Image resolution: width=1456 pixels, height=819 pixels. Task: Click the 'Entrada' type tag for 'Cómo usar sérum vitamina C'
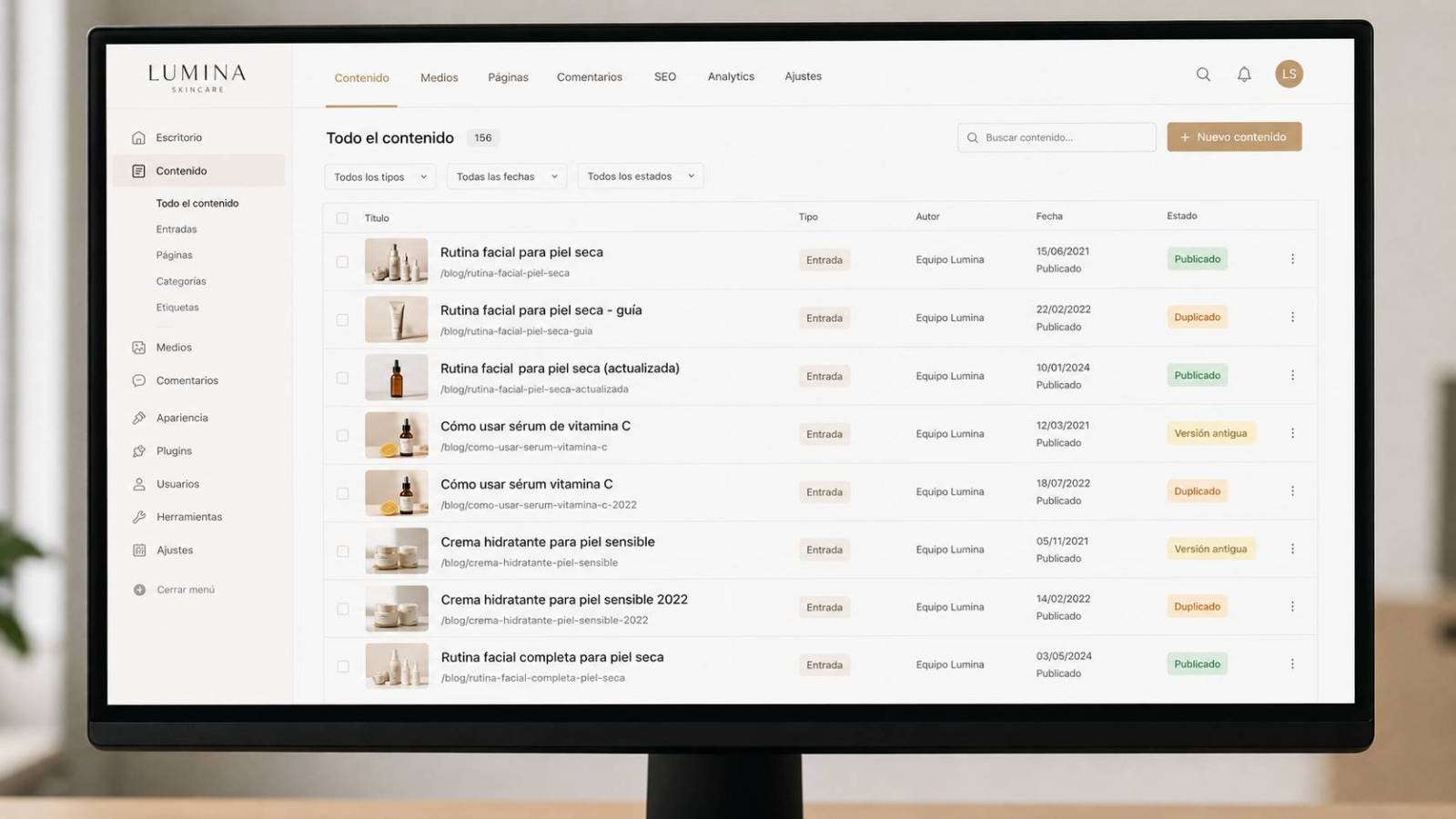(x=824, y=492)
